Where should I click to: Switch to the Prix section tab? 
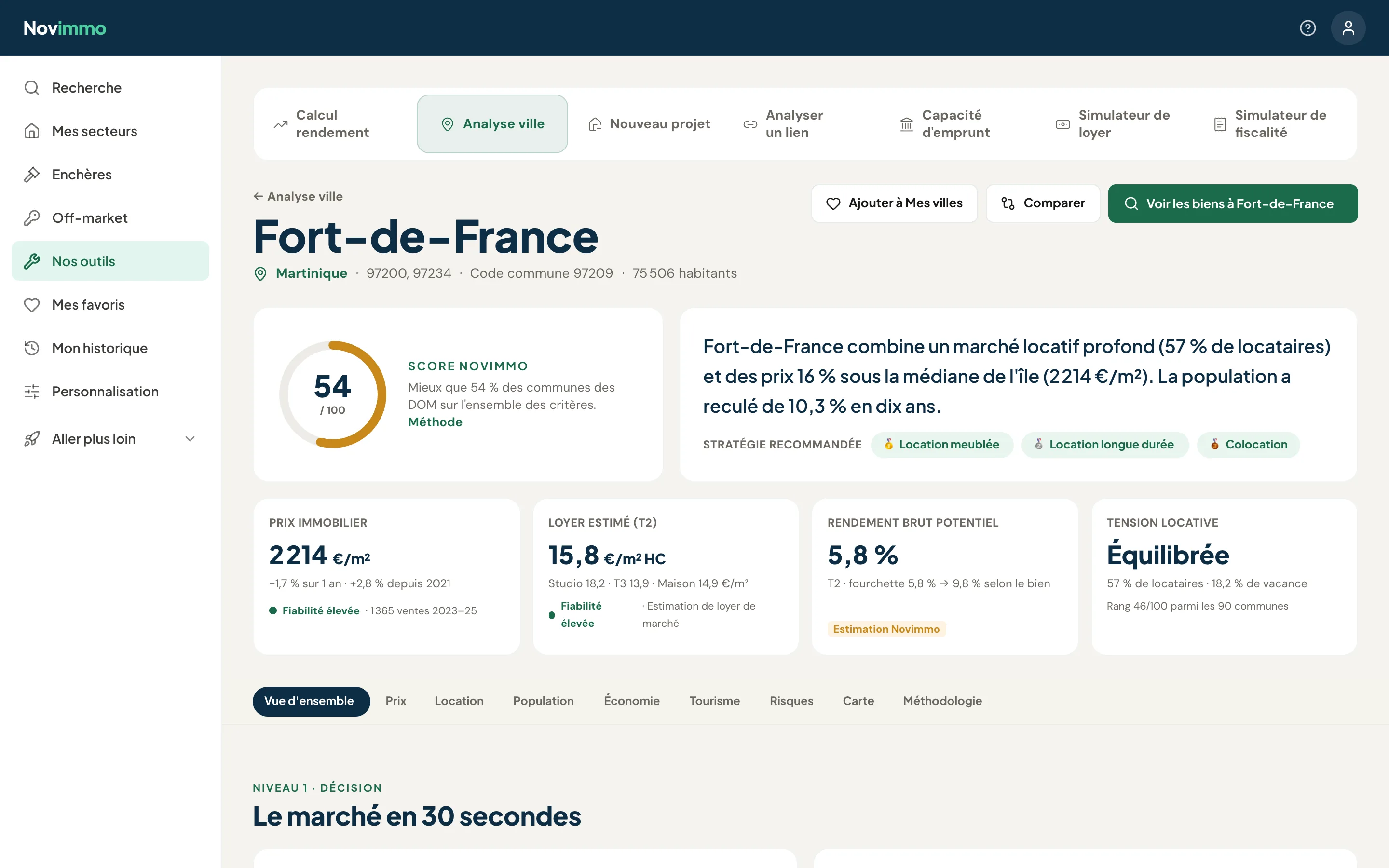tap(395, 701)
